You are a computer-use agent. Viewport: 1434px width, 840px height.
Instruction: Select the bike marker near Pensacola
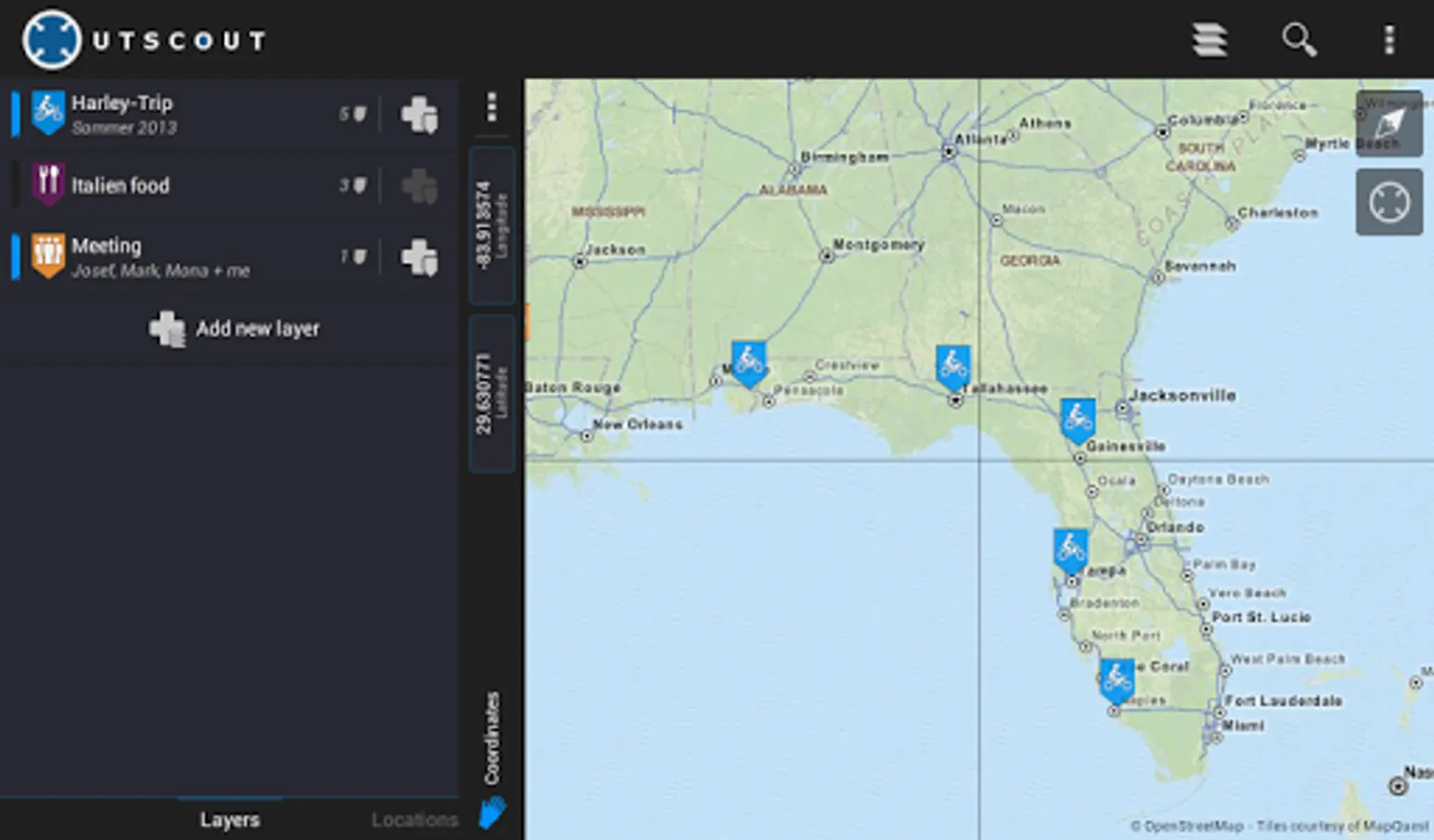click(x=749, y=364)
